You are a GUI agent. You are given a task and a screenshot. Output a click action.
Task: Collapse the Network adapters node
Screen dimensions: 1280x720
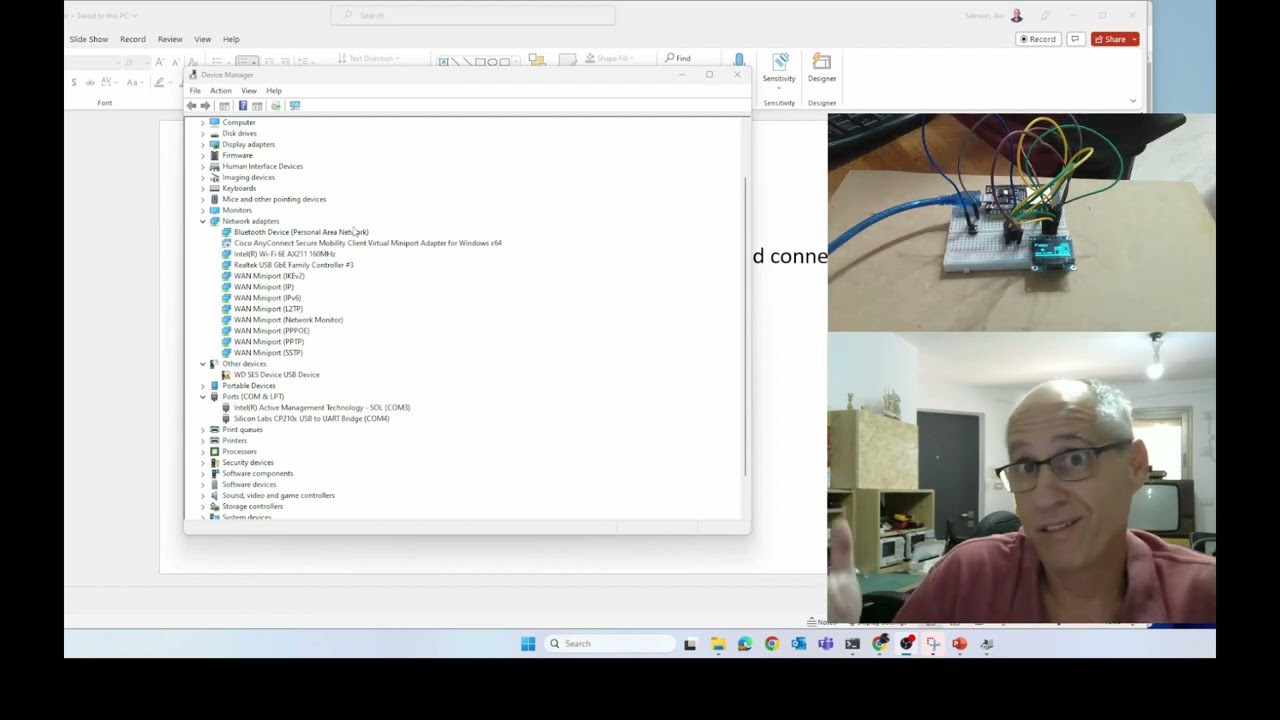coord(203,221)
